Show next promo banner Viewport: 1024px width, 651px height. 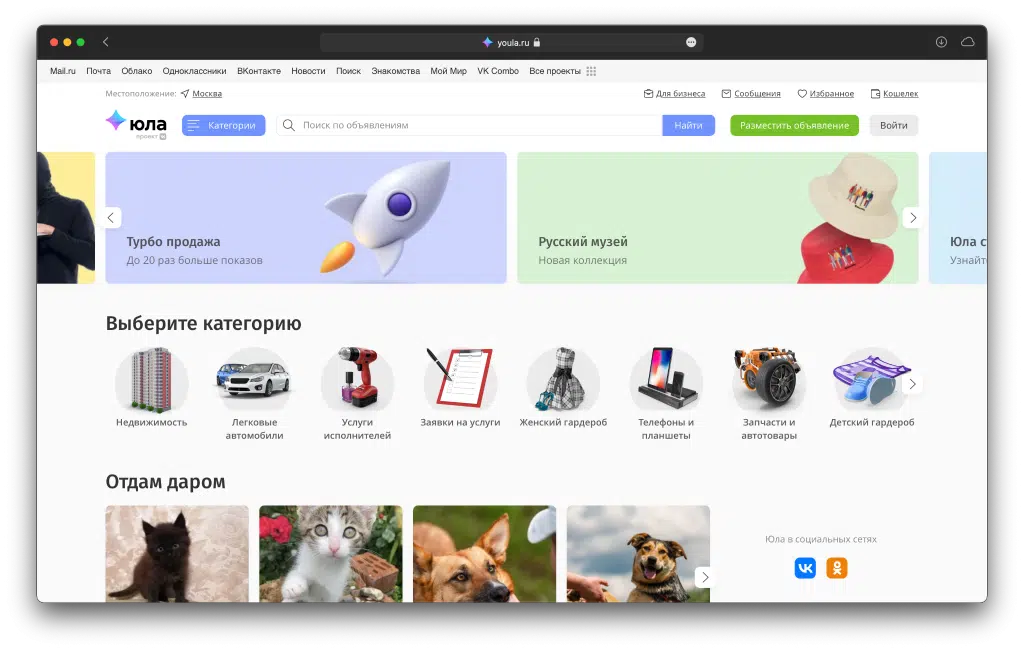tap(913, 217)
